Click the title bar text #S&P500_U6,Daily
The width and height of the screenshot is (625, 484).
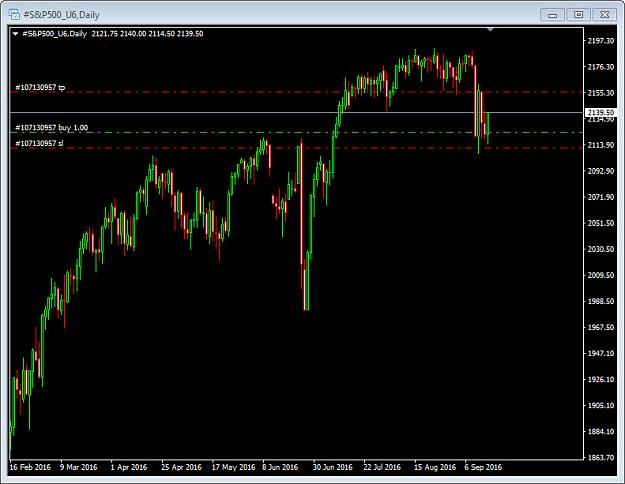click(61, 15)
